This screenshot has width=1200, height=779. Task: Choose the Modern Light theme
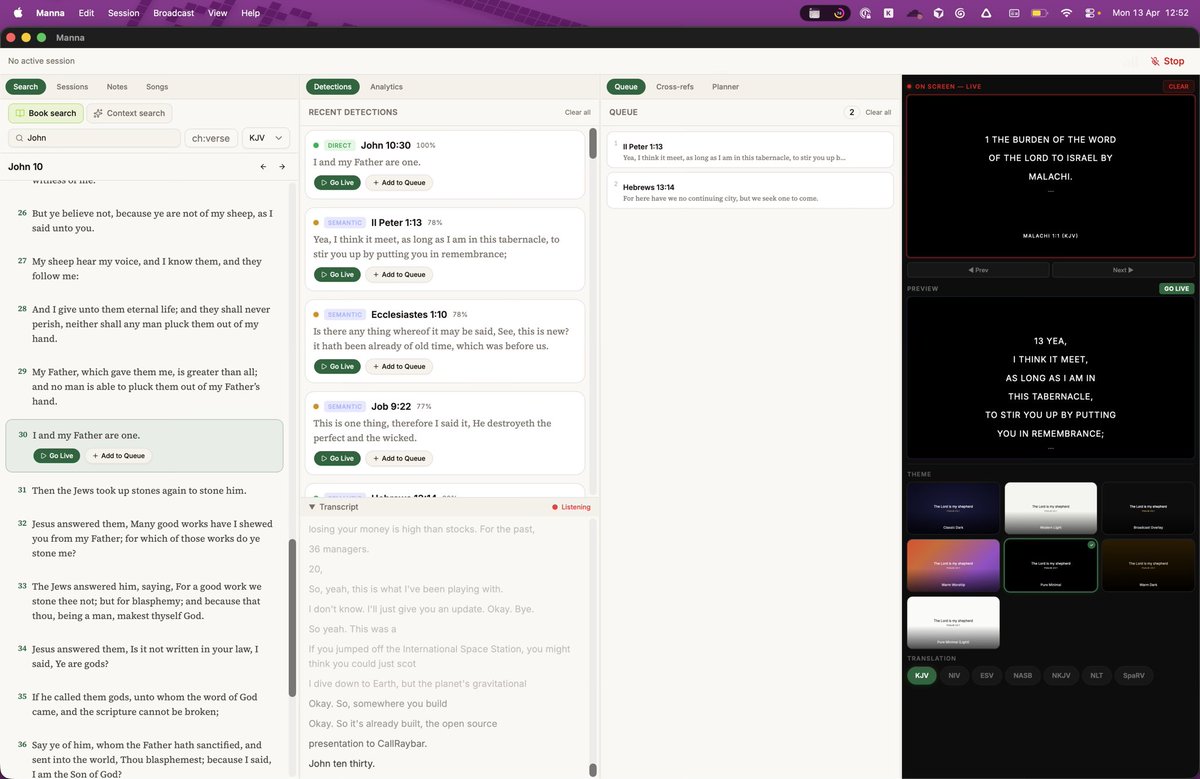click(x=1051, y=508)
